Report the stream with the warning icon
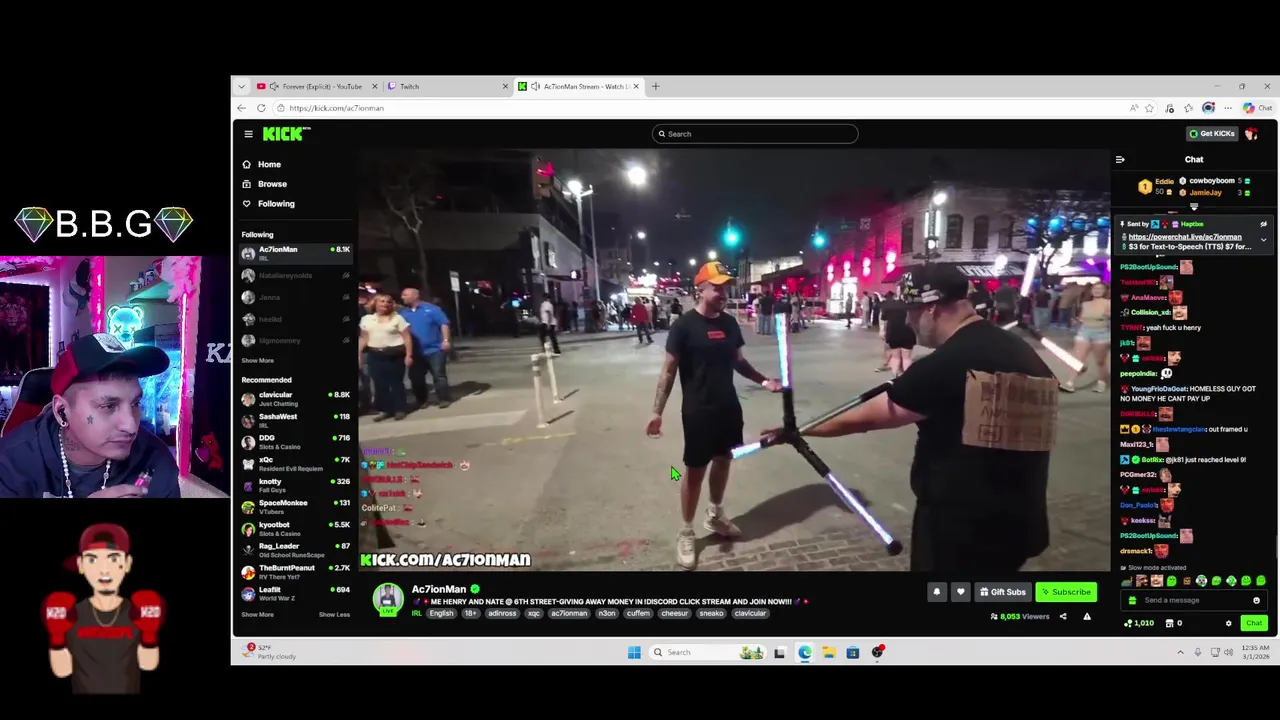The width and height of the screenshot is (1280, 720). [1087, 617]
